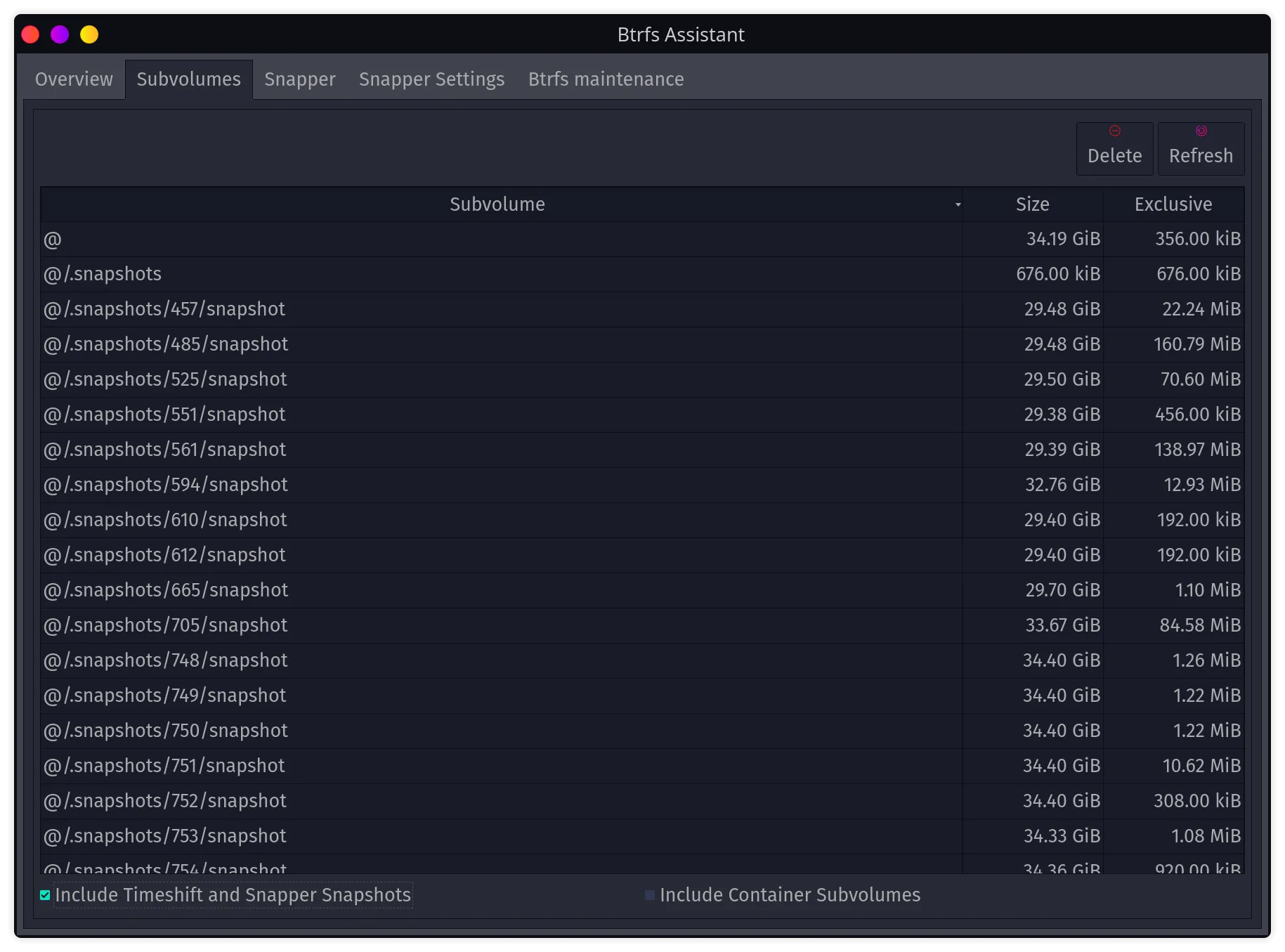Select @/.snapshots/753/snapshot row
Viewport: 1285px width, 952px height.
pos(642,837)
